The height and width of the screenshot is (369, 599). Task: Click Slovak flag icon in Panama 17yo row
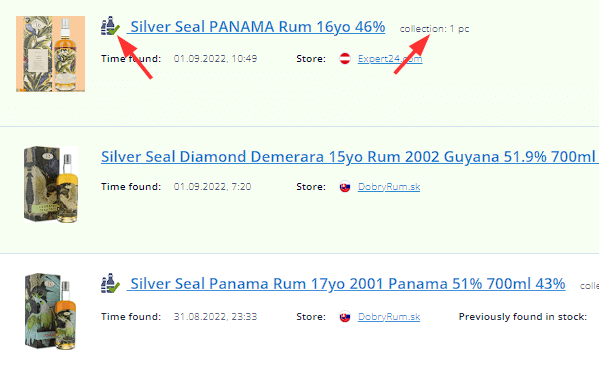coord(345,317)
